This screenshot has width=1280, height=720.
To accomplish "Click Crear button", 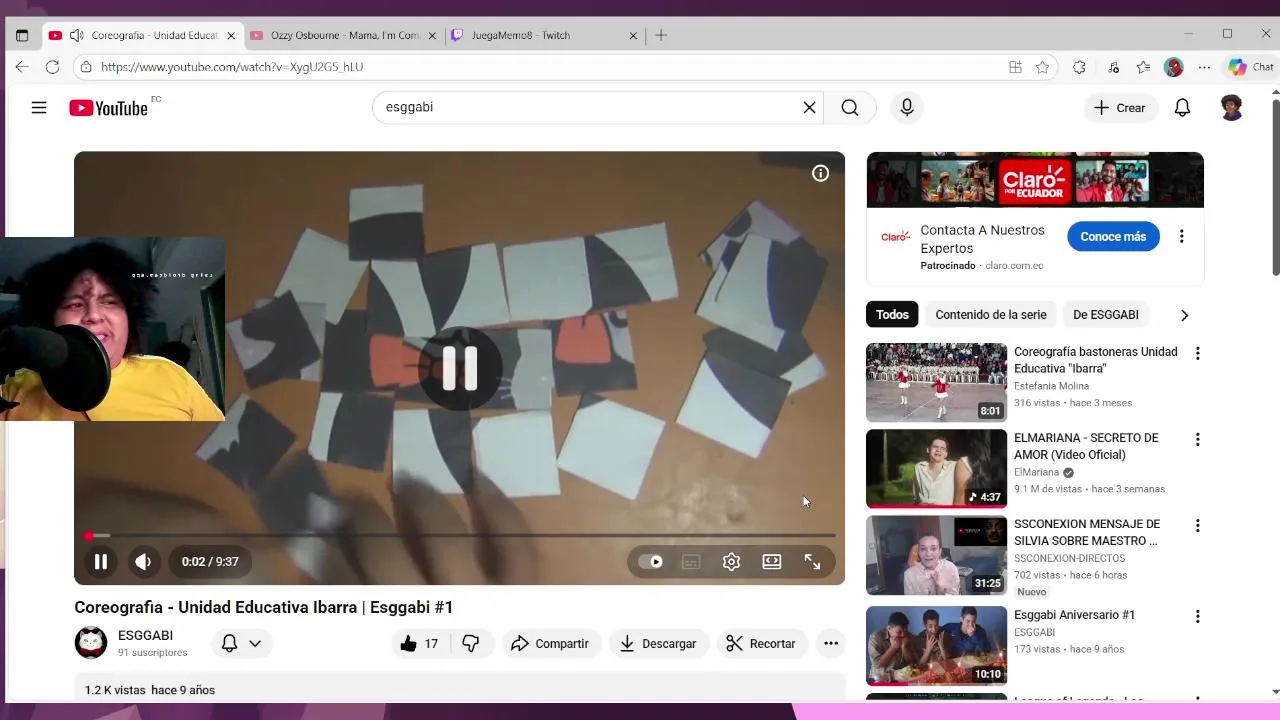I will (1120, 108).
